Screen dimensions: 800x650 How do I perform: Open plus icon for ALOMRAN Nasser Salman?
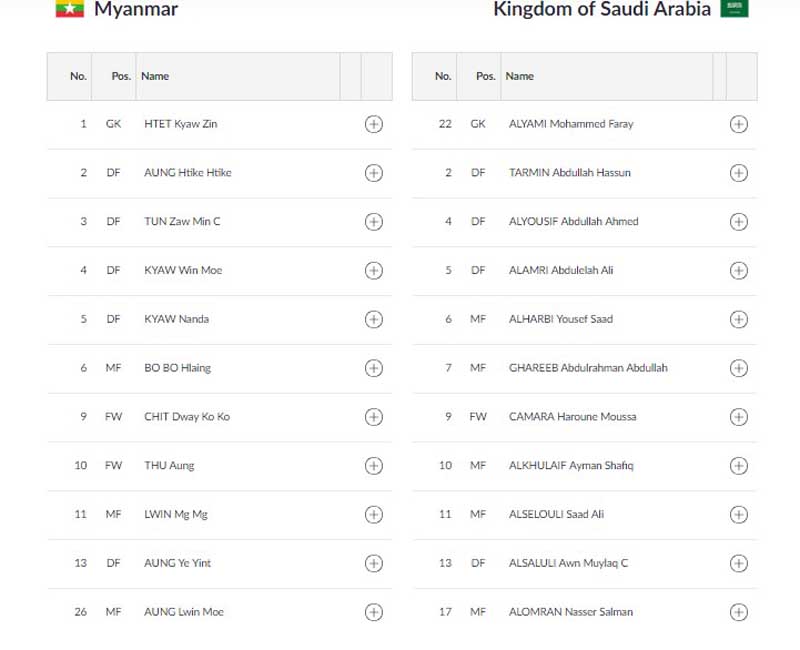[x=738, y=612]
